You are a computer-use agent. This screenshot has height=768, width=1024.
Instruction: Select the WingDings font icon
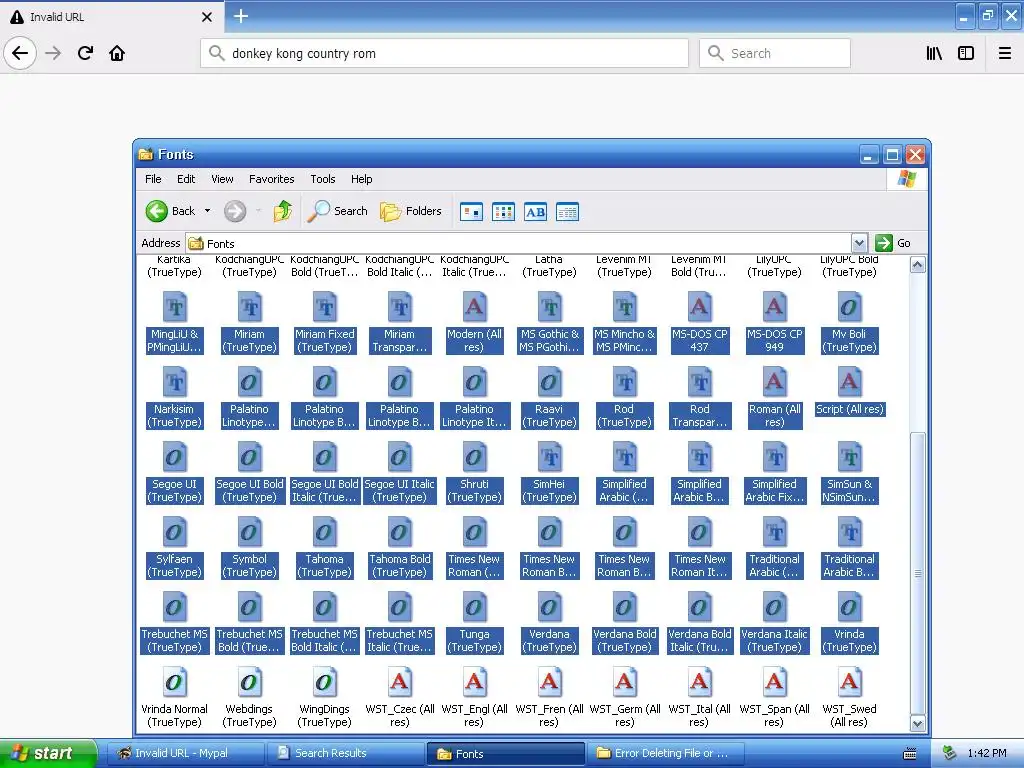325,682
